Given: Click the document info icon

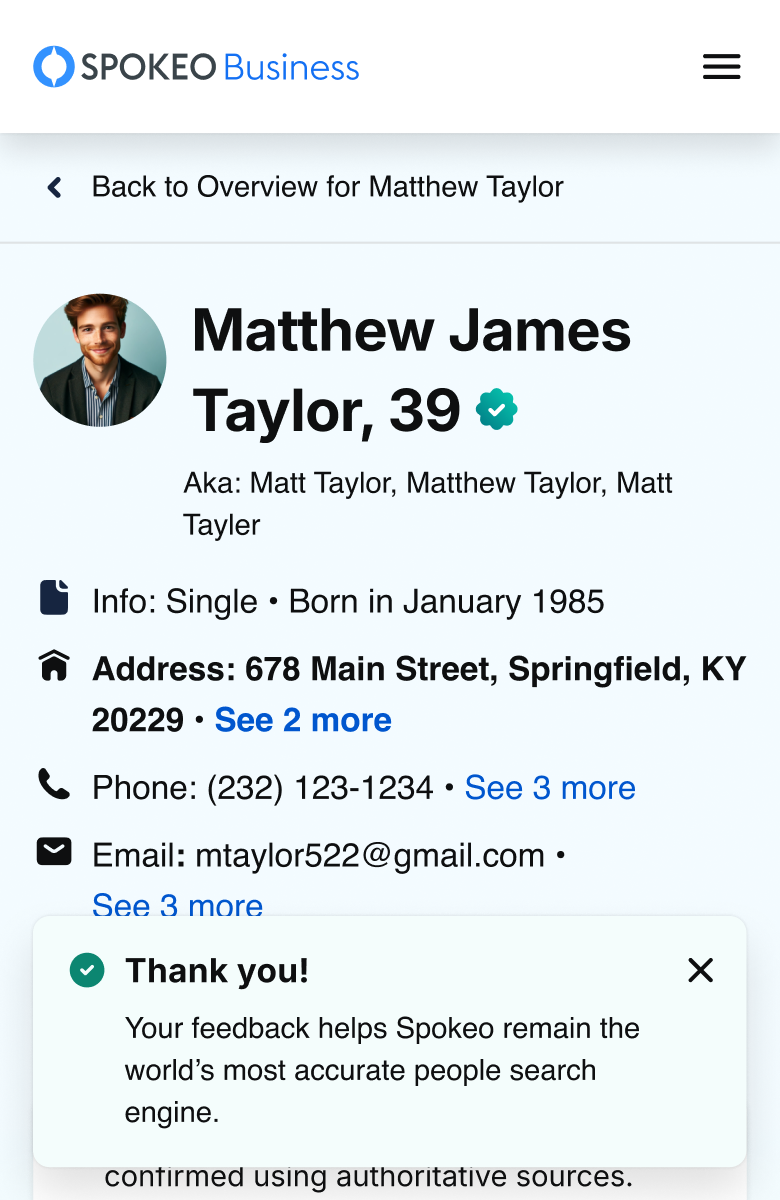Looking at the screenshot, I should click(54, 597).
